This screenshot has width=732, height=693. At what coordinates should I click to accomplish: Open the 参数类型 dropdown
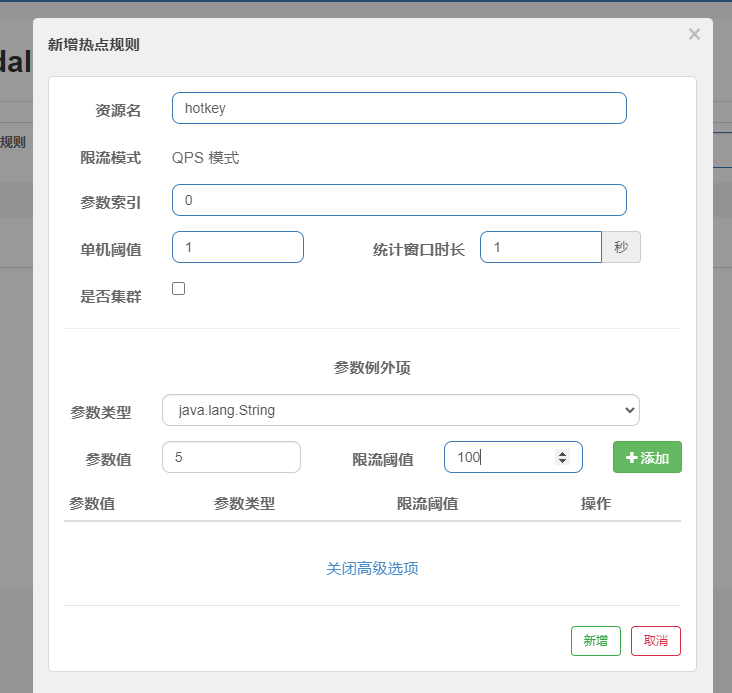pos(401,410)
